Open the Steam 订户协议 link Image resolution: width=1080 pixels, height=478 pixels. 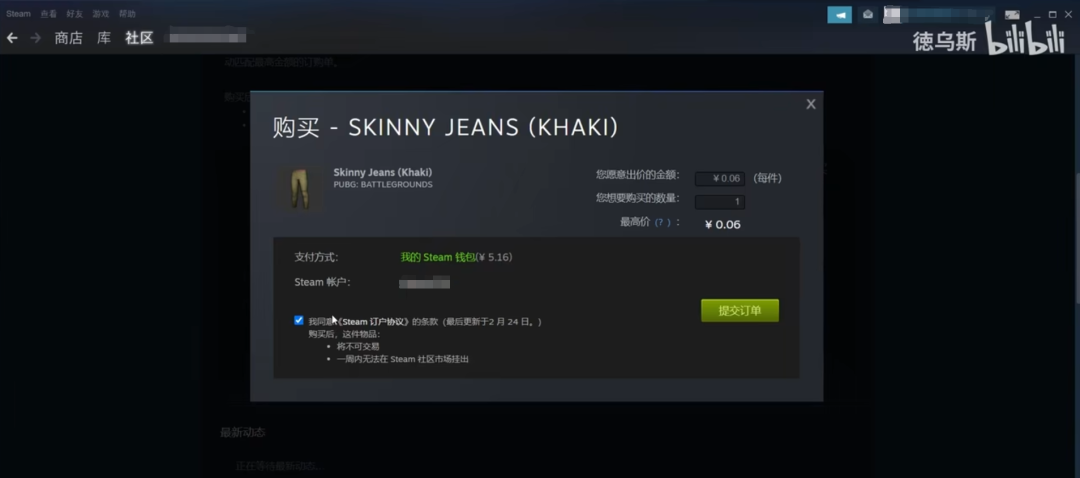[374, 322]
